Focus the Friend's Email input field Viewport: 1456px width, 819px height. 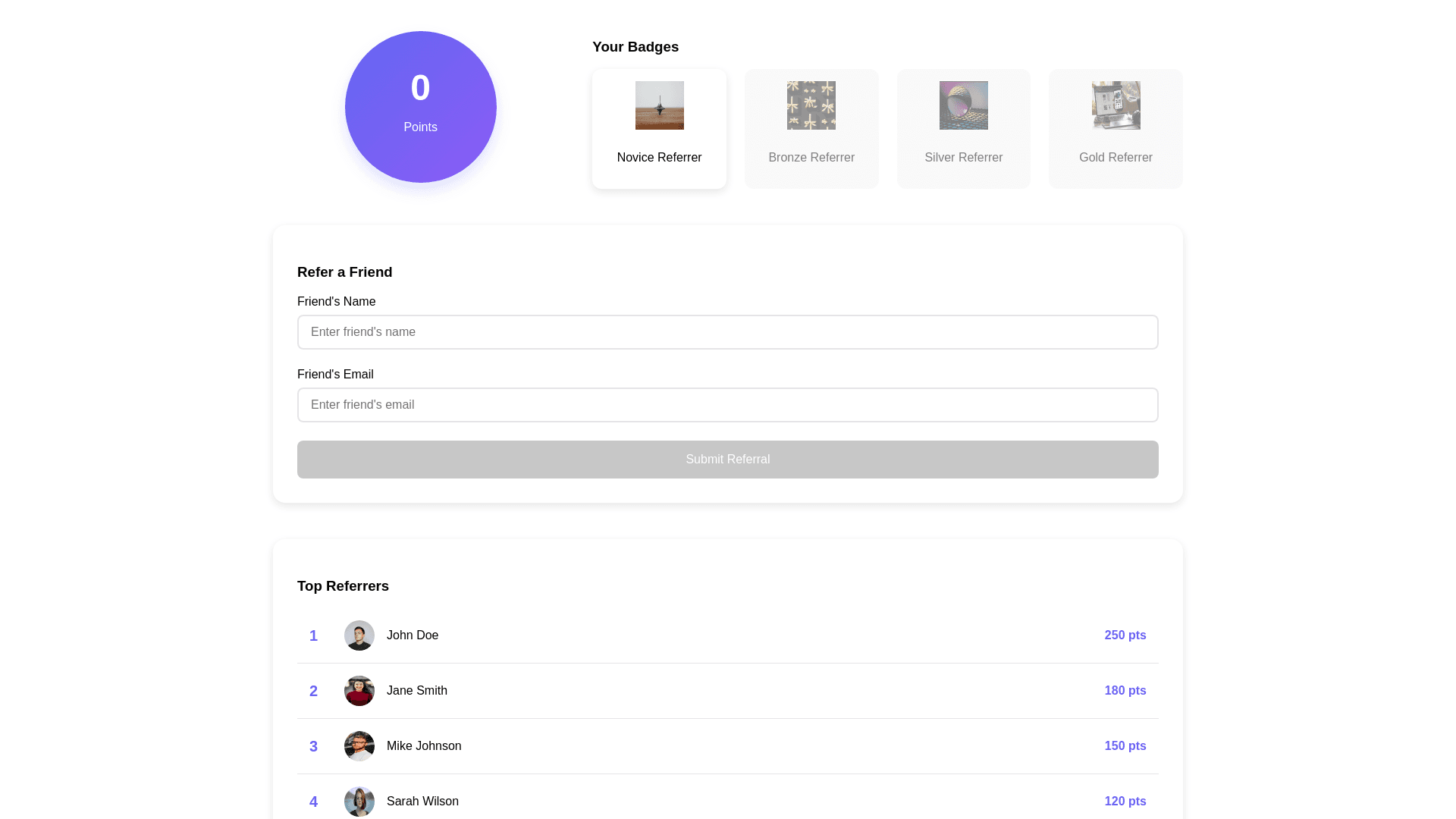727,405
